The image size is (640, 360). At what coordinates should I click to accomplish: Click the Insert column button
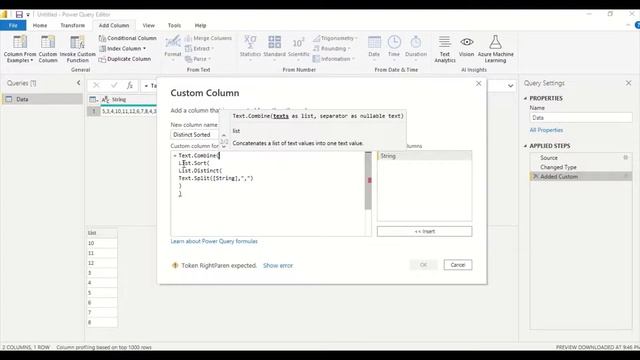[x=424, y=231]
